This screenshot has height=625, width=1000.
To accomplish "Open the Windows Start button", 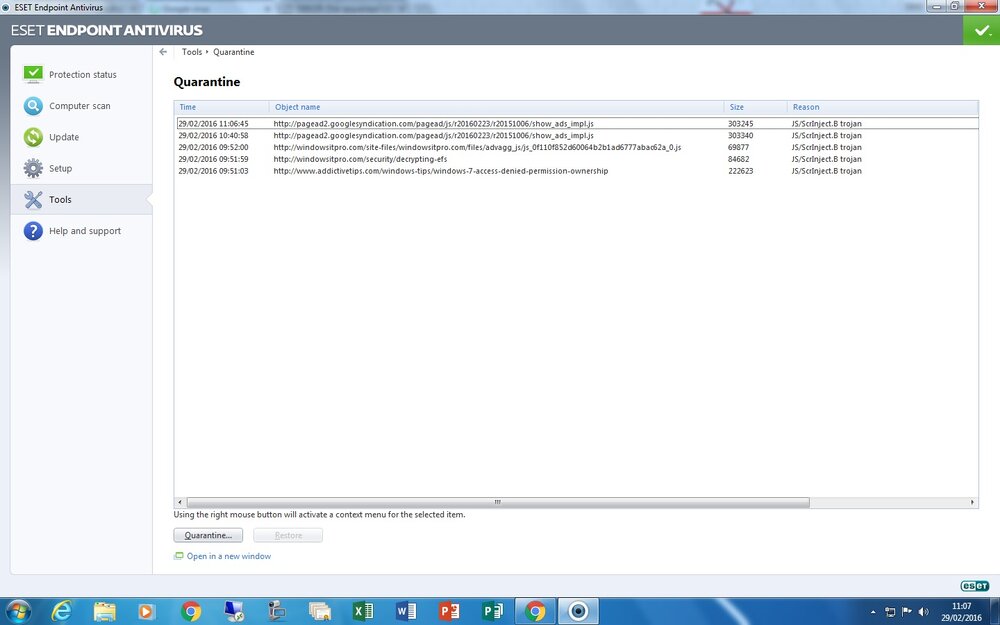I will [x=17, y=611].
